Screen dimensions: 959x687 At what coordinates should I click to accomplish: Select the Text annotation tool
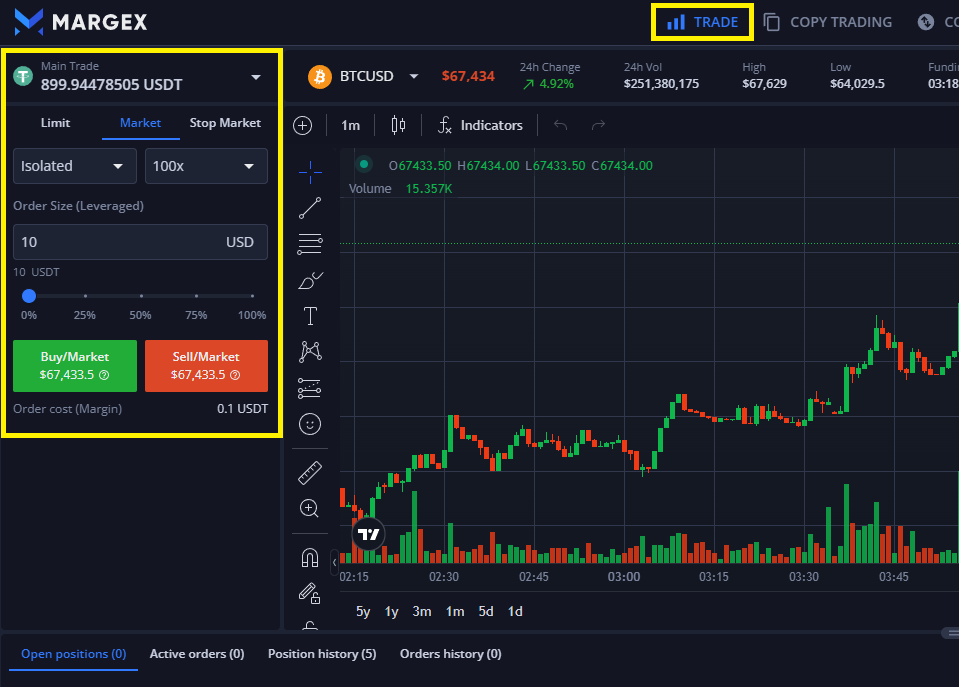309,315
